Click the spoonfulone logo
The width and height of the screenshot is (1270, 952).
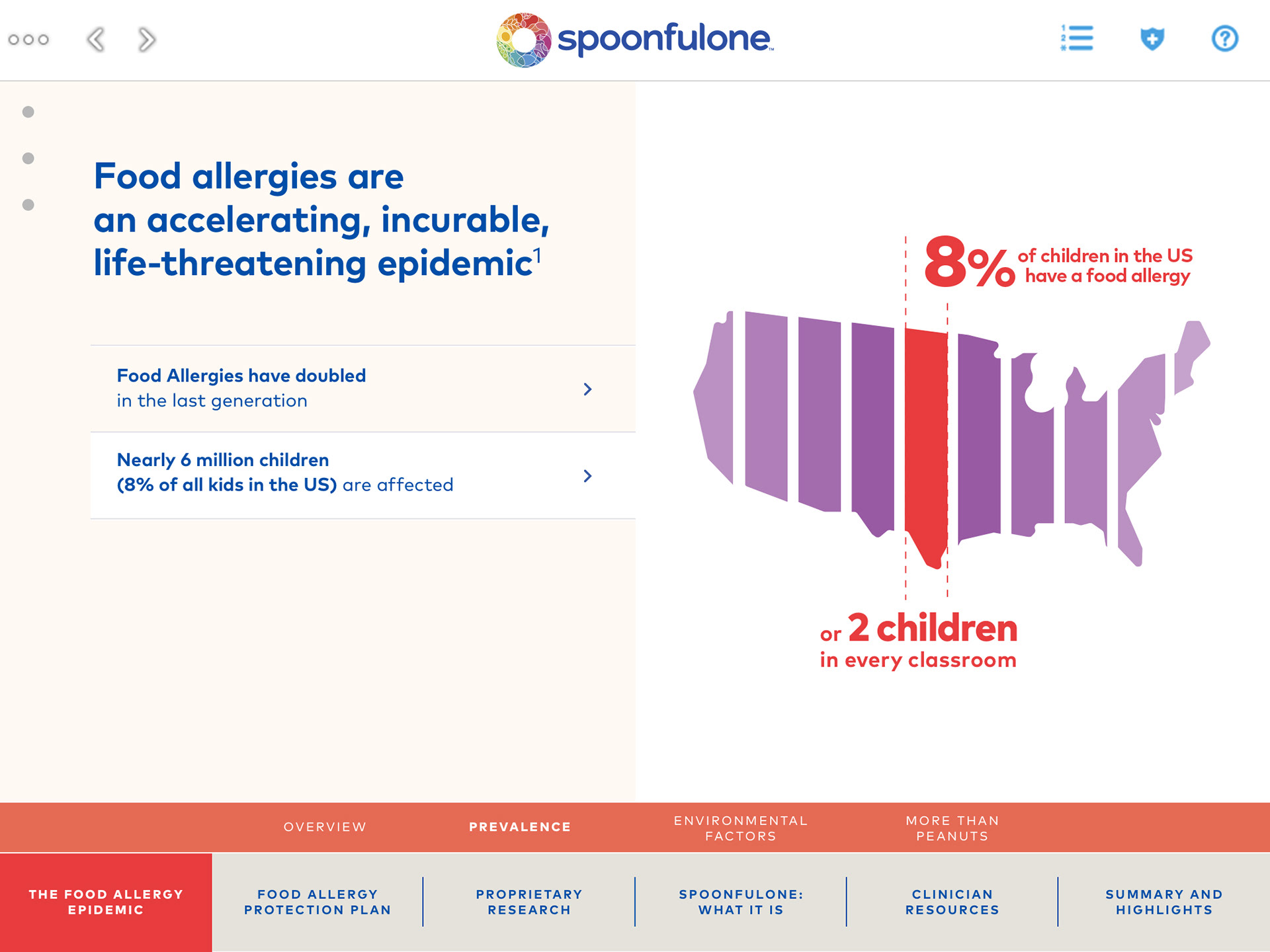pyautogui.click(x=635, y=40)
